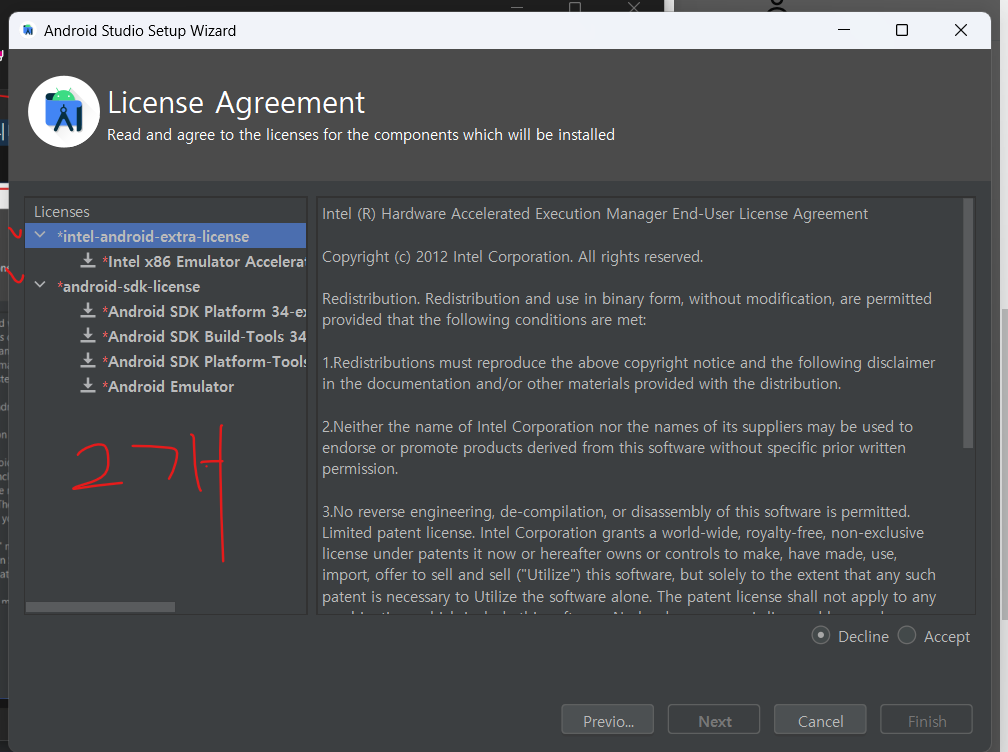This screenshot has width=1008, height=752.
Task: Go back with the Previous button
Action: click(608, 719)
